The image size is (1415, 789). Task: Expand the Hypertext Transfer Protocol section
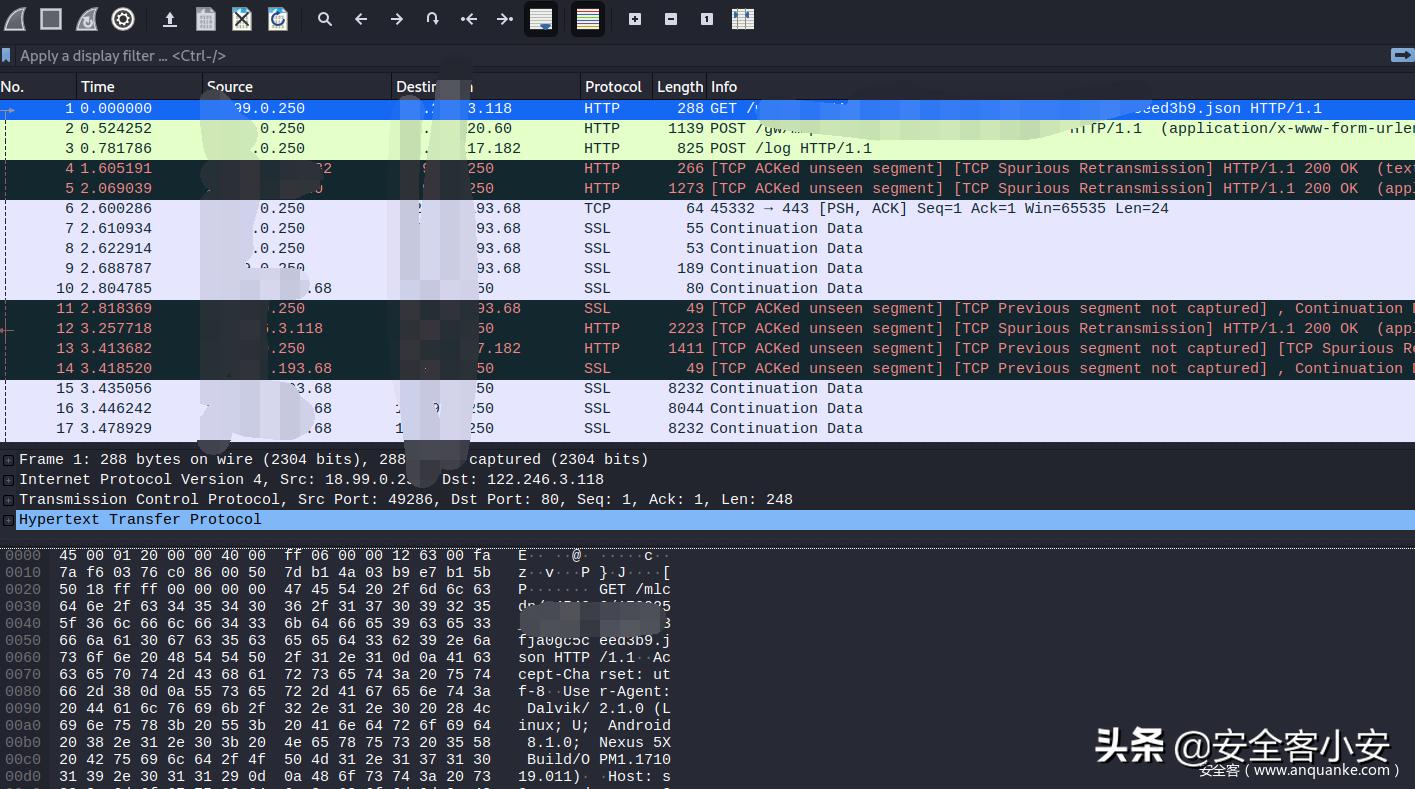click(9, 520)
